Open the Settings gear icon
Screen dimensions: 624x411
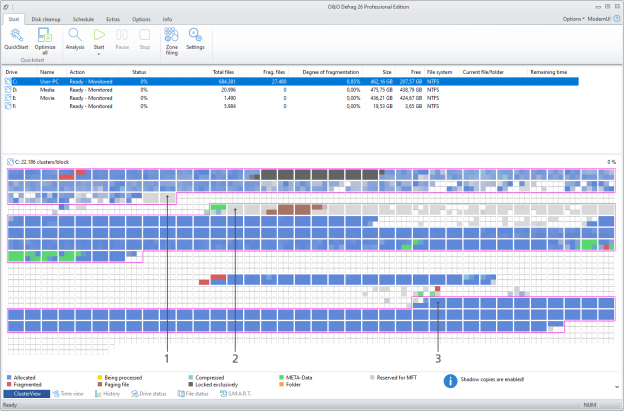pos(195,35)
